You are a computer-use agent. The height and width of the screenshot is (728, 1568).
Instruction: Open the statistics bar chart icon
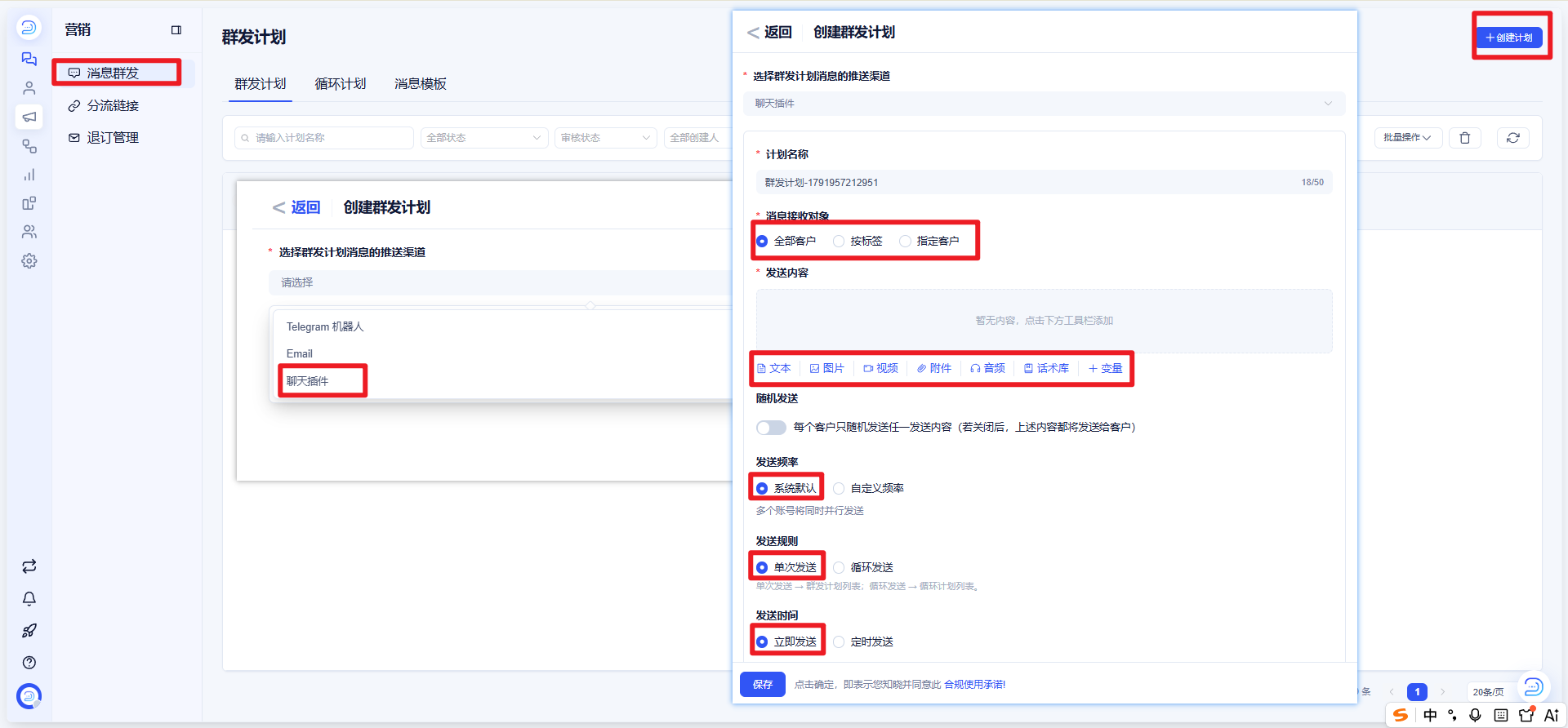29,175
